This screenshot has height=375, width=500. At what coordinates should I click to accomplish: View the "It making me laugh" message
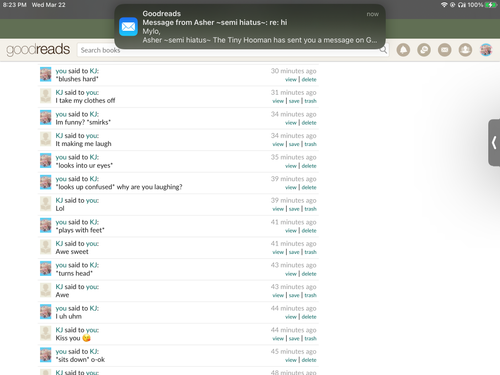coord(278,144)
